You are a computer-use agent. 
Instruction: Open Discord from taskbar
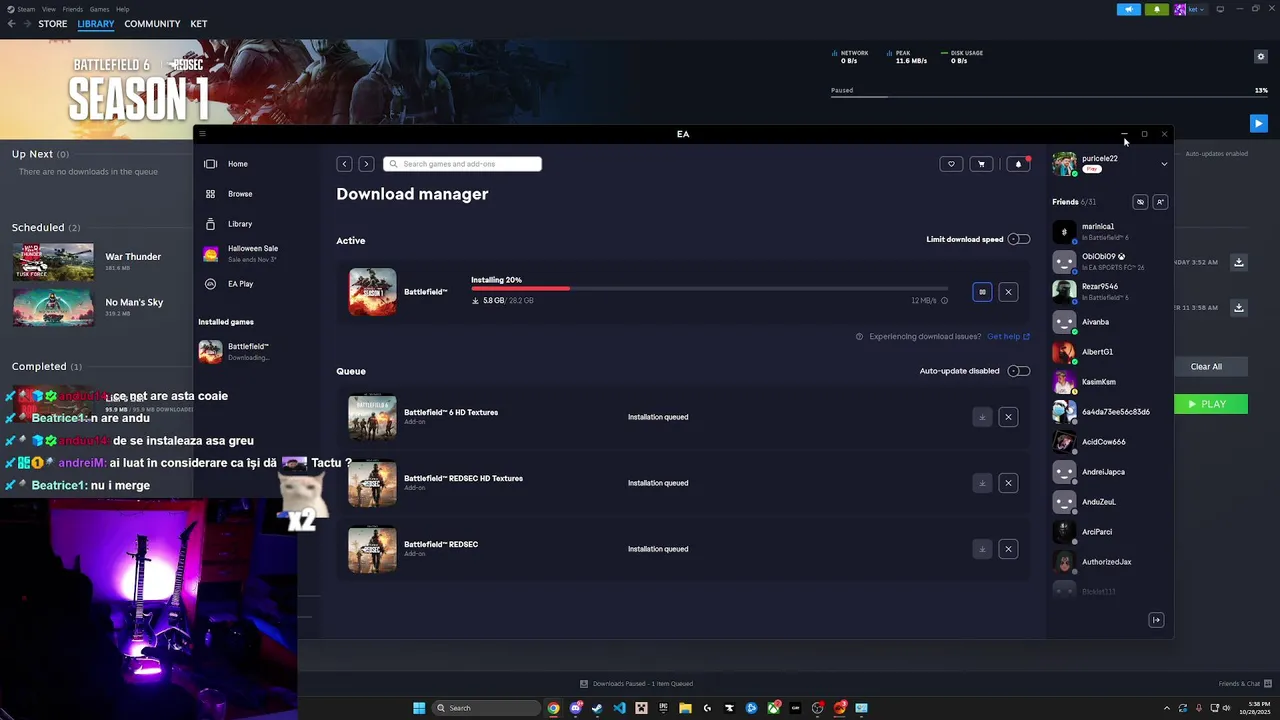575,708
